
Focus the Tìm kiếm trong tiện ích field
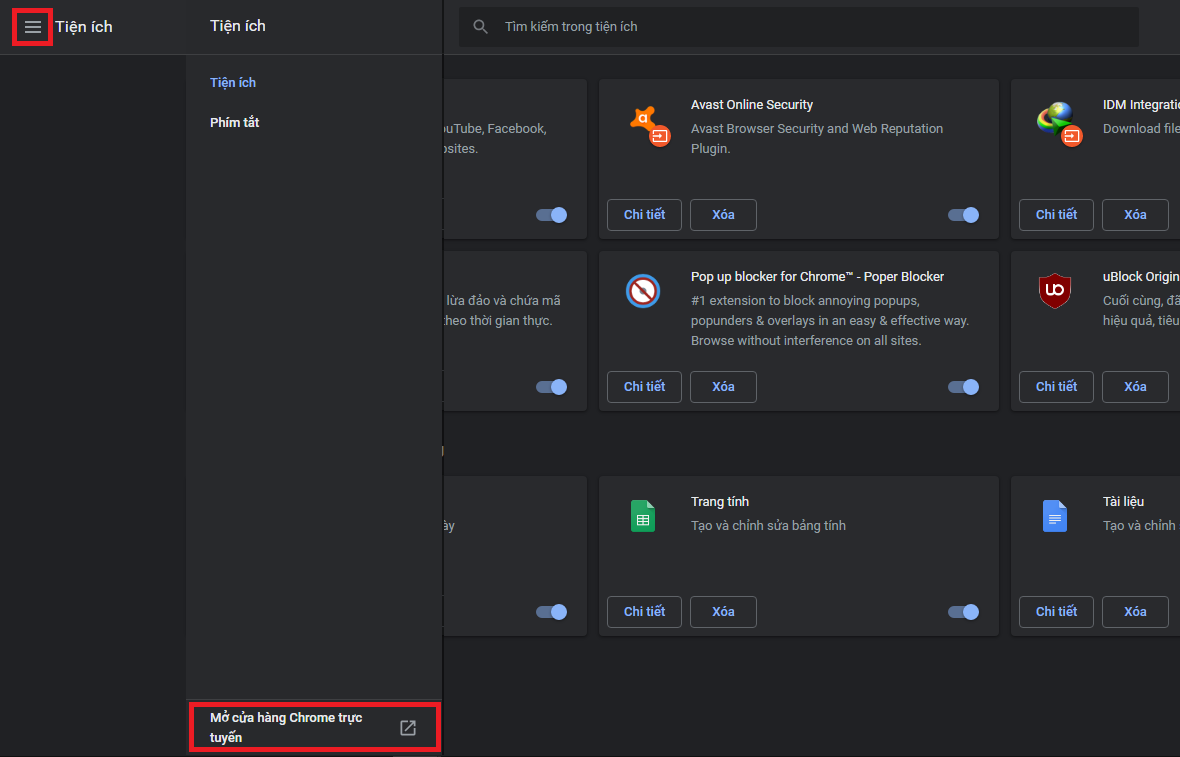click(x=798, y=27)
